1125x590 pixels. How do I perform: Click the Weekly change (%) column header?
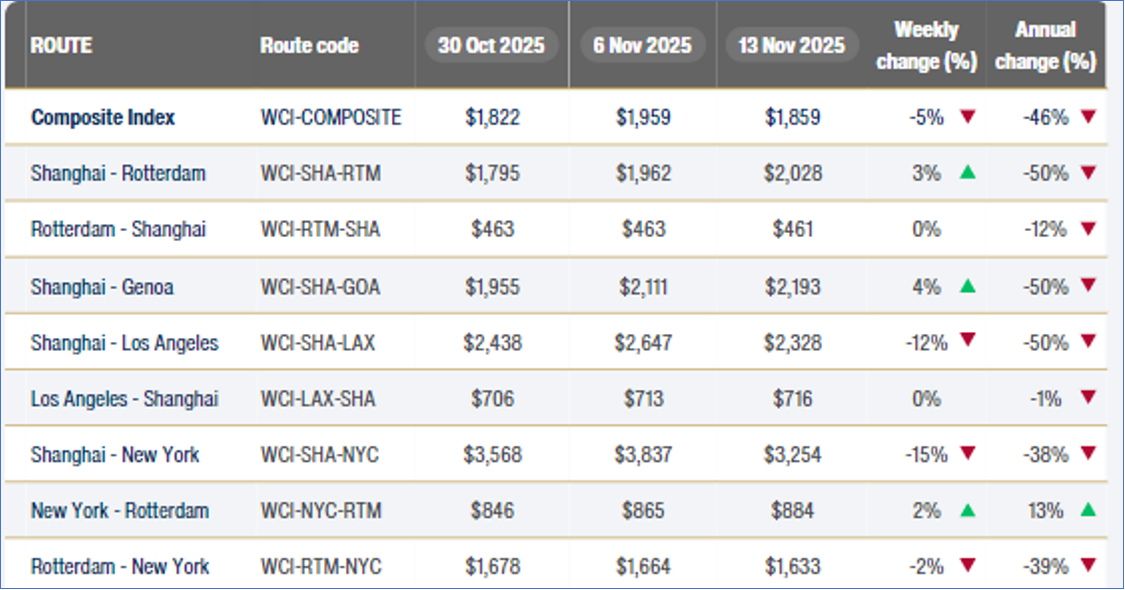(x=925, y=46)
